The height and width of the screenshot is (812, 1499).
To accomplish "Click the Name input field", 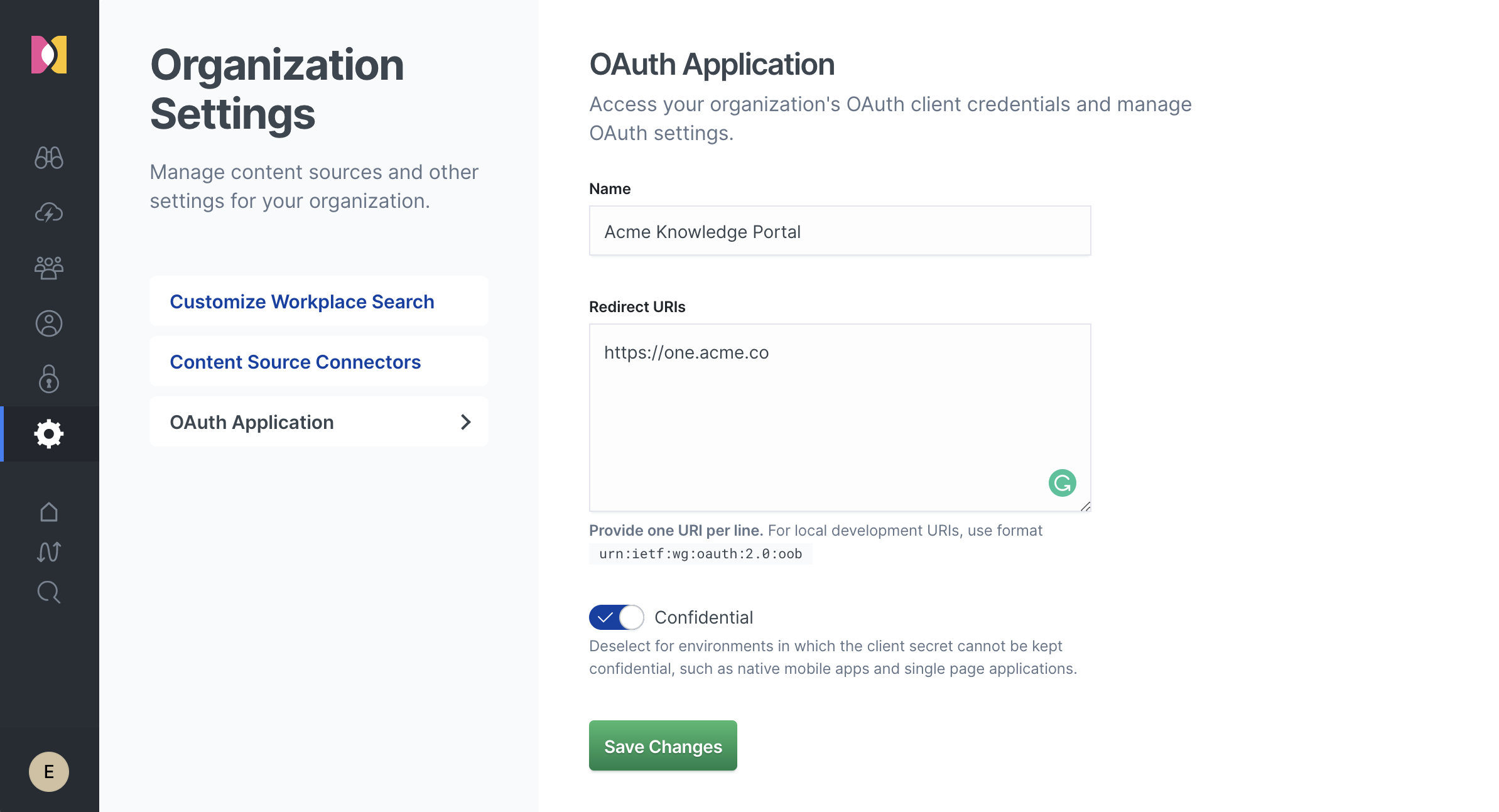I will [840, 231].
